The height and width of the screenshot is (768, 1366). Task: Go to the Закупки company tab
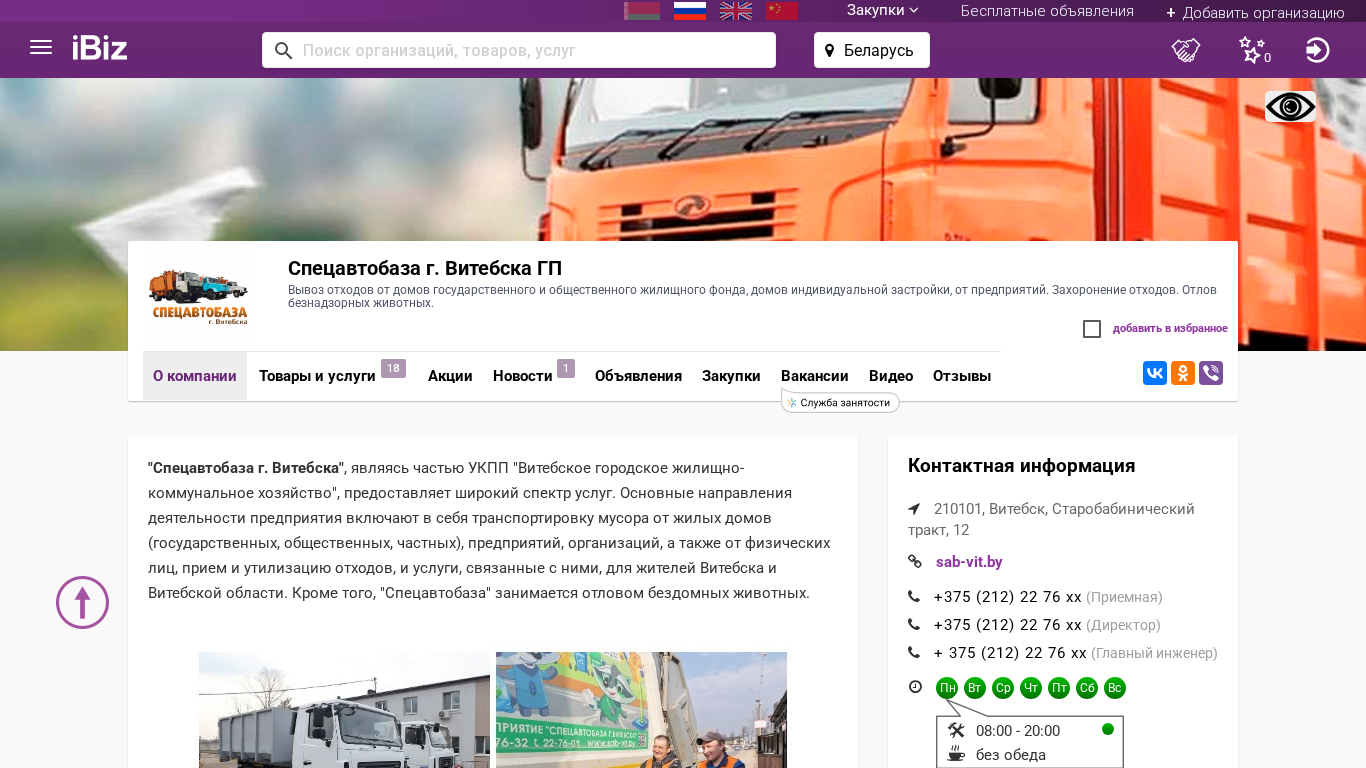[731, 376]
